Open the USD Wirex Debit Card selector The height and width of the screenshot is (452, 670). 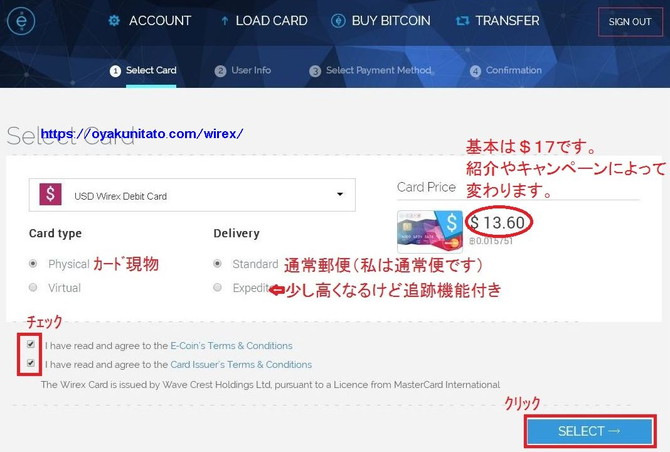192,195
